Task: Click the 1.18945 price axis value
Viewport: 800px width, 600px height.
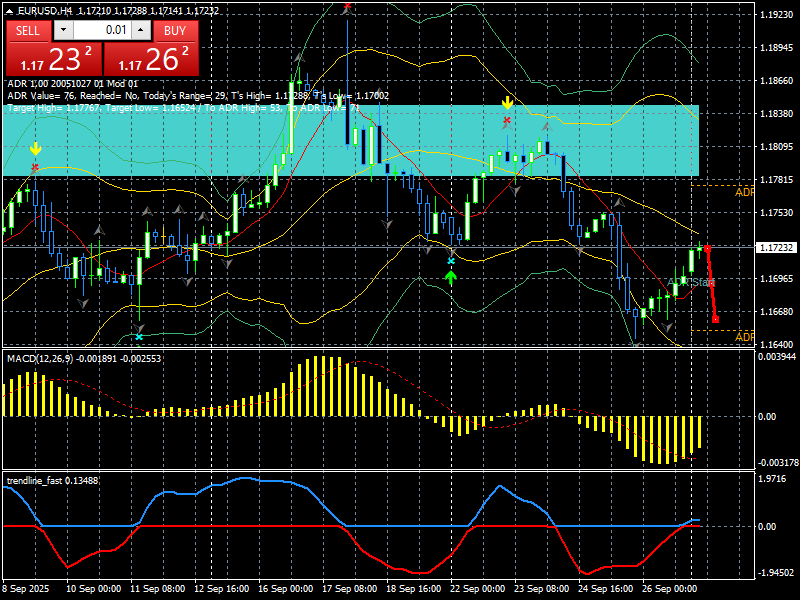Action: click(777, 48)
